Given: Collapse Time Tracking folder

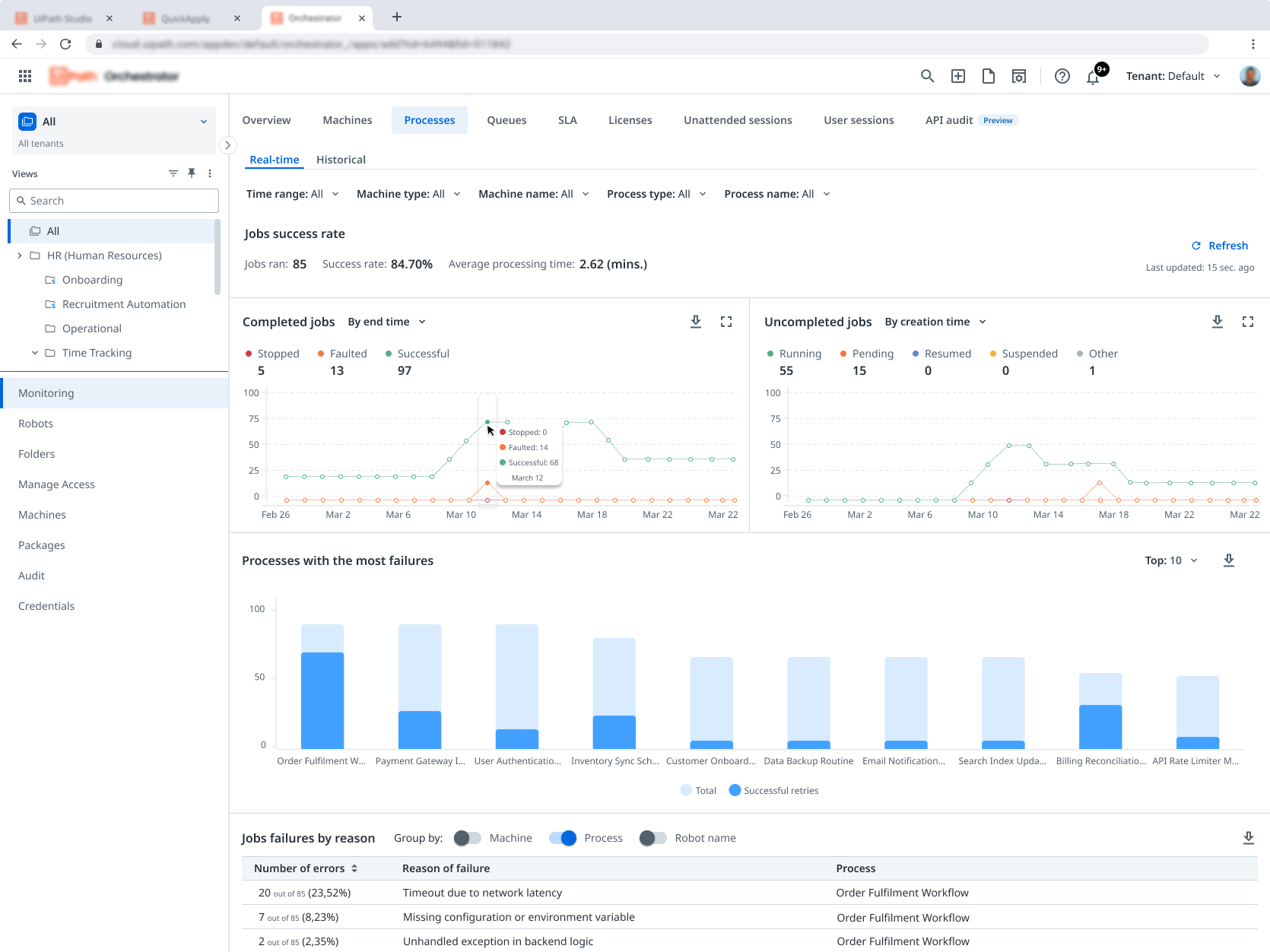Looking at the screenshot, I should pos(35,353).
